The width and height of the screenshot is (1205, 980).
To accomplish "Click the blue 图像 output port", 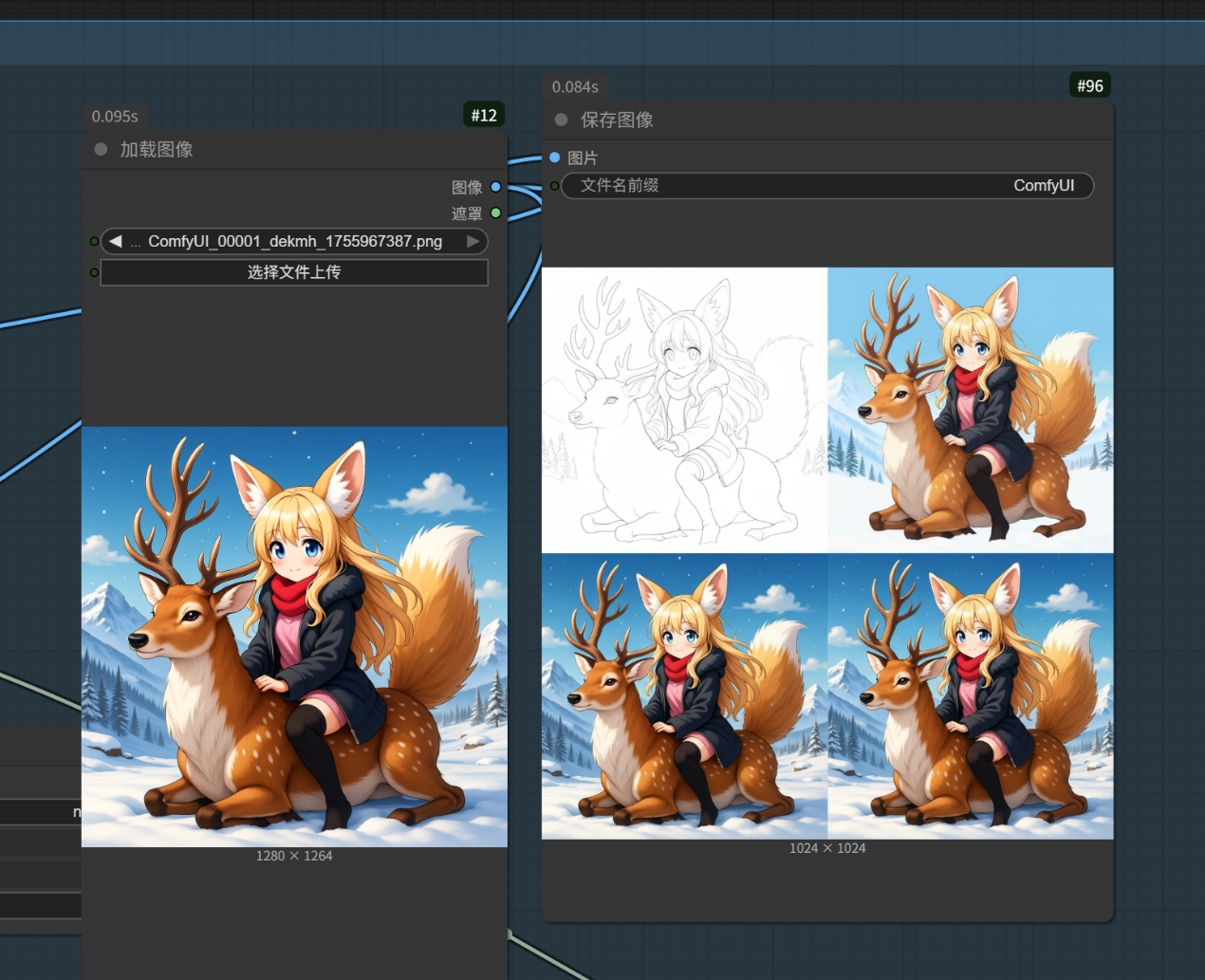I will 495,187.
